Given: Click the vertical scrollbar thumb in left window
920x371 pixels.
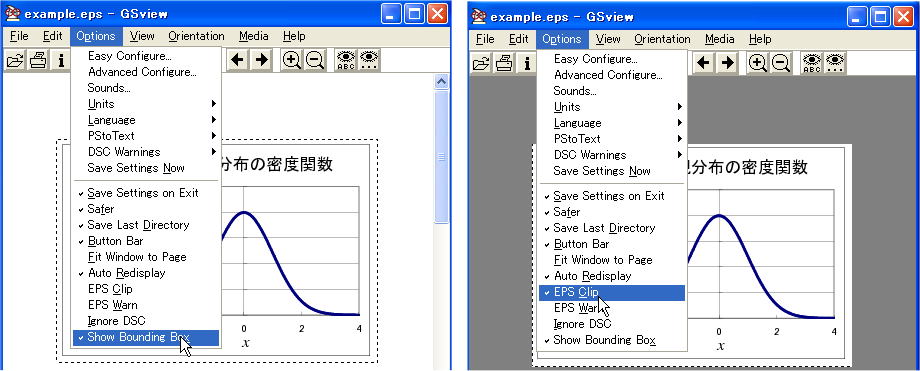Looking at the screenshot, I should point(442,156).
